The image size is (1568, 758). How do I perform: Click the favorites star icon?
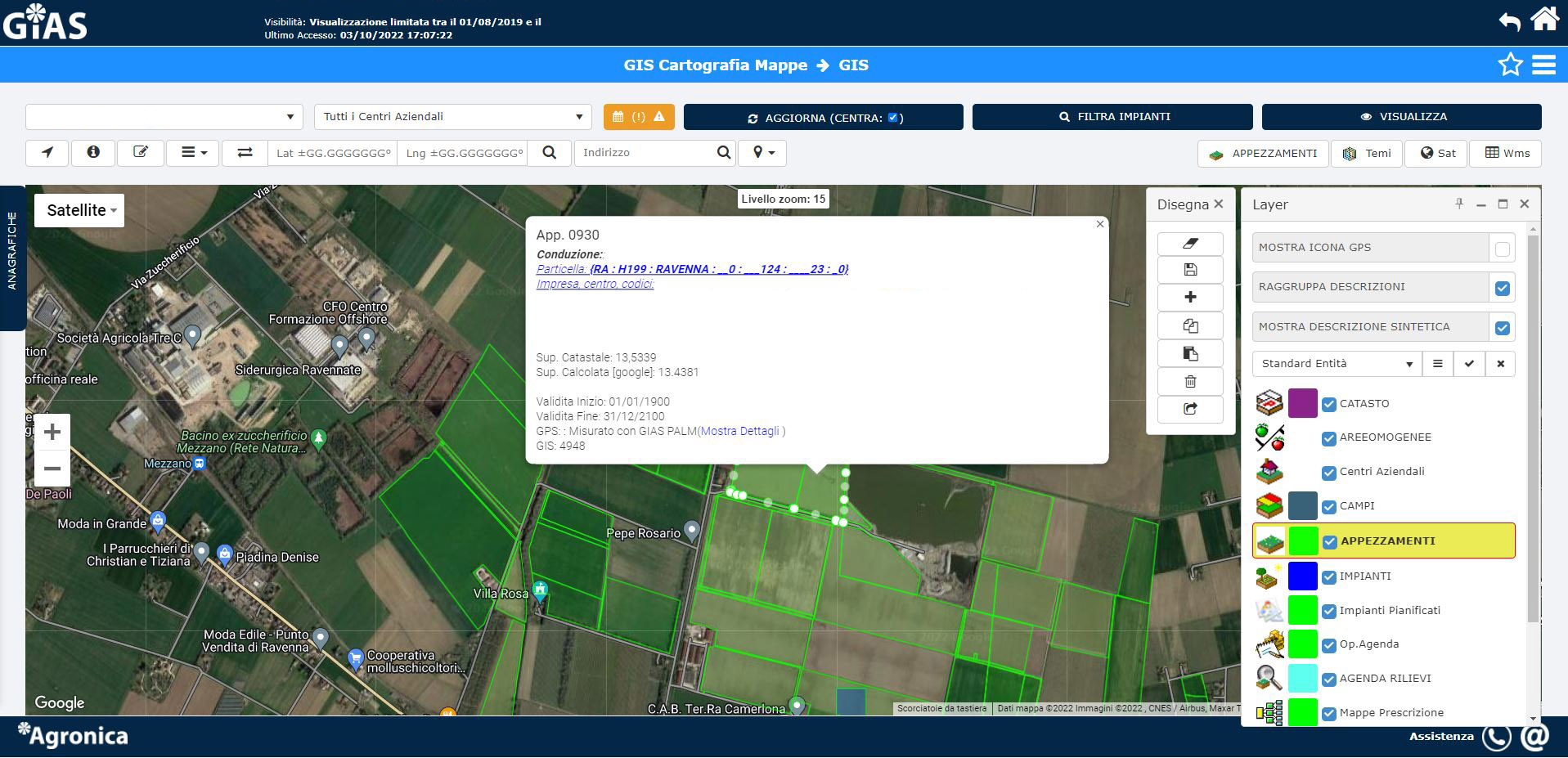pyautogui.click(x=1509, y=65)
